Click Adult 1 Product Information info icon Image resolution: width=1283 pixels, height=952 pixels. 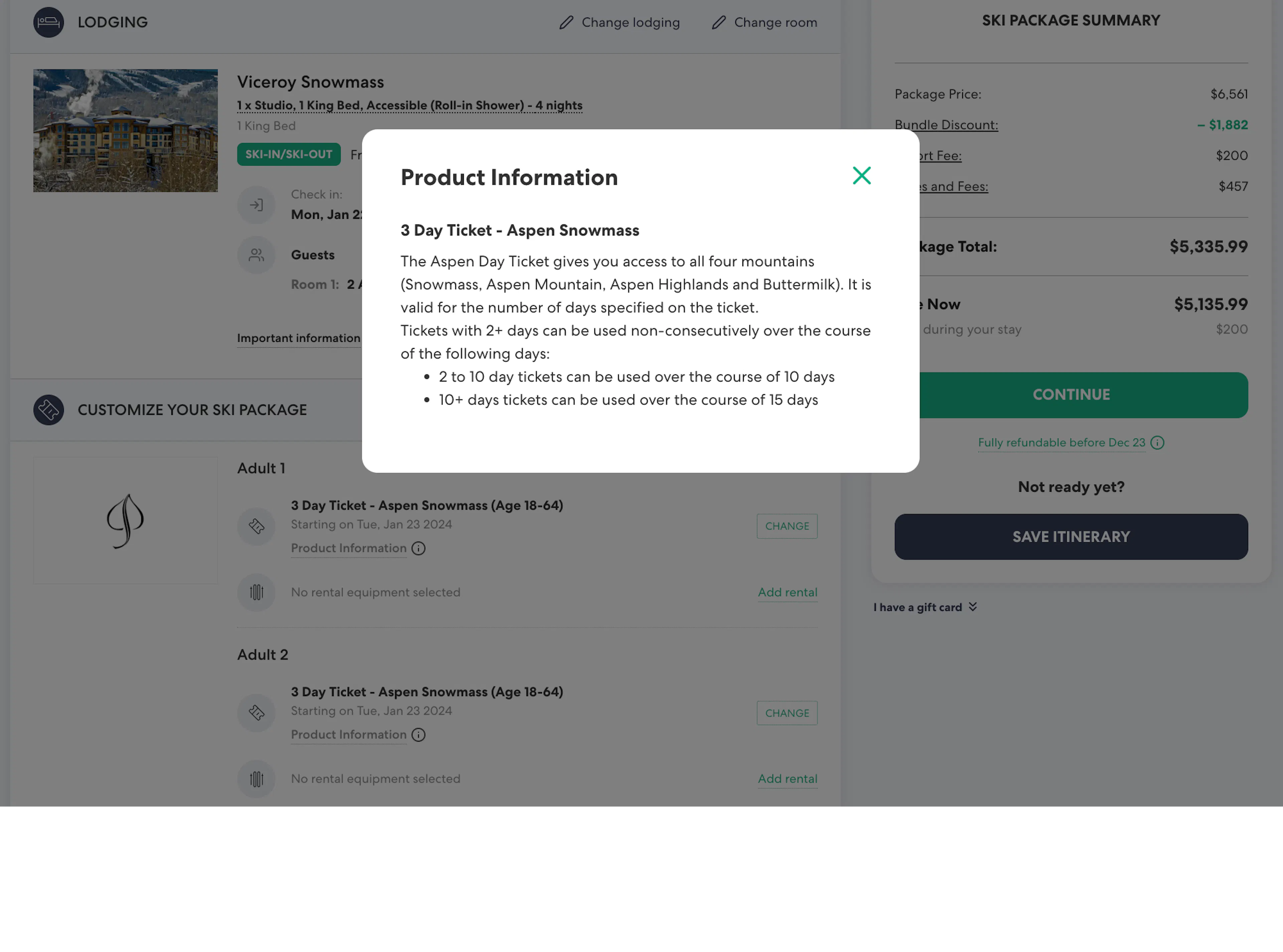(x=418, y=548)
